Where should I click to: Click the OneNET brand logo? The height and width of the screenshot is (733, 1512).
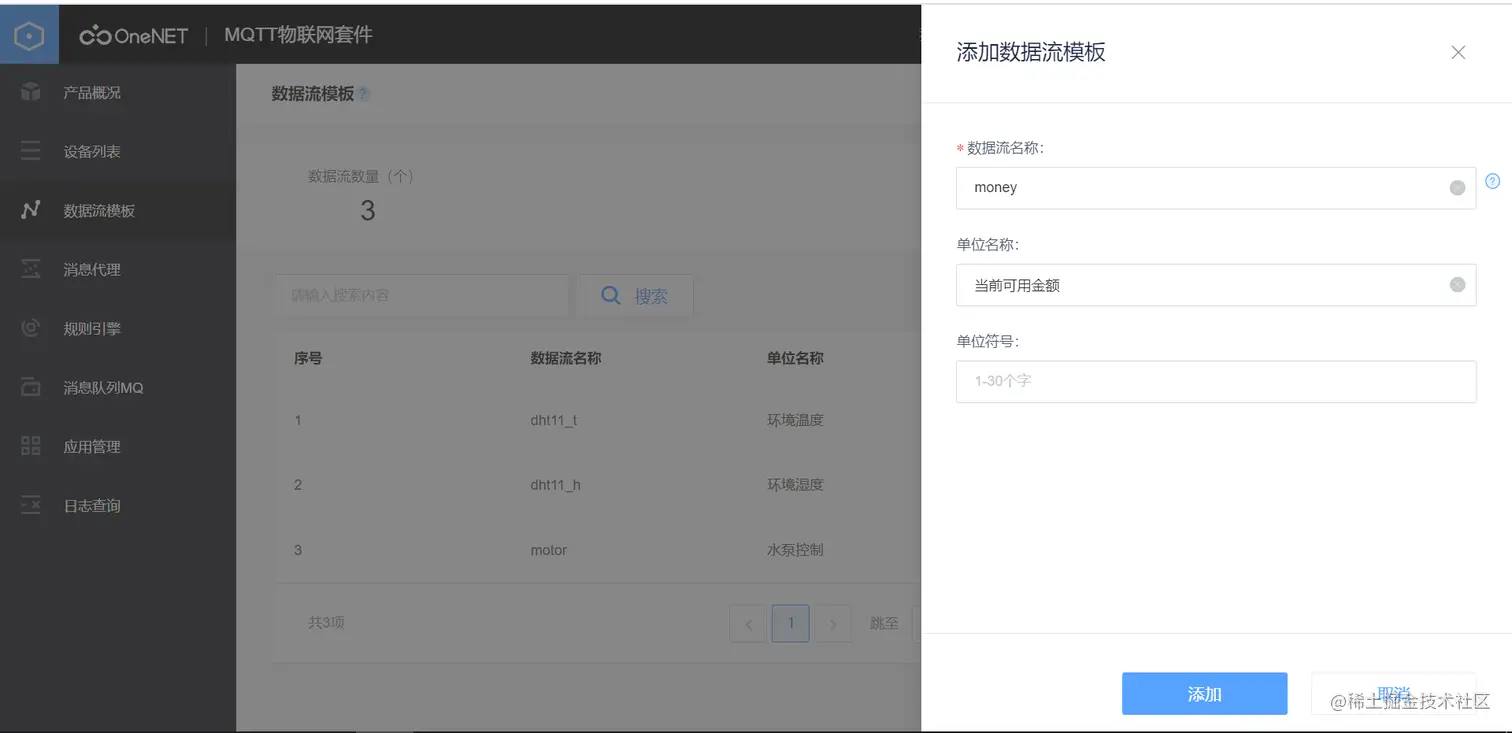pos(134,36)
